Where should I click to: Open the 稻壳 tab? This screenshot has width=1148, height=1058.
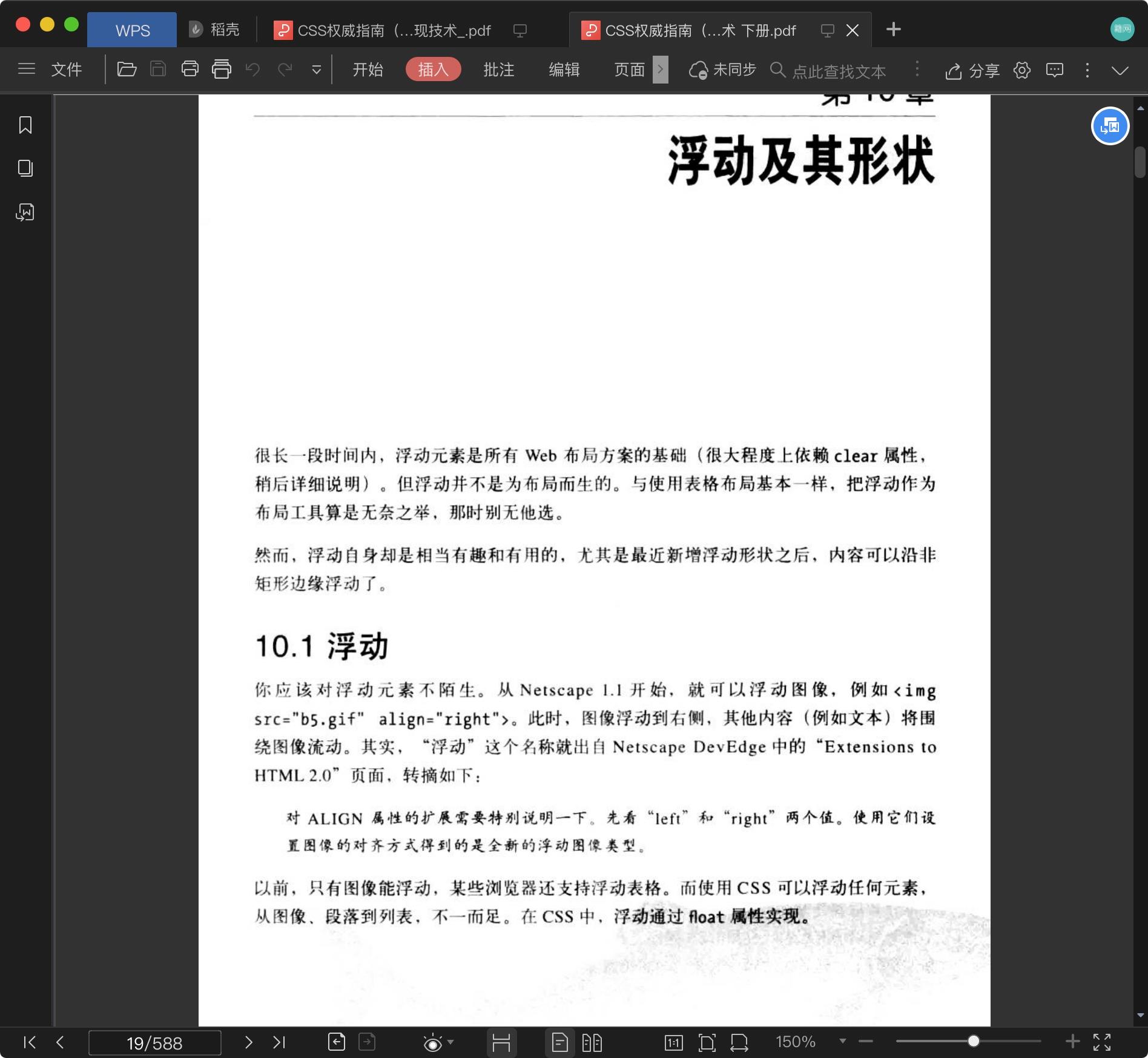click(x=214, y=30)
